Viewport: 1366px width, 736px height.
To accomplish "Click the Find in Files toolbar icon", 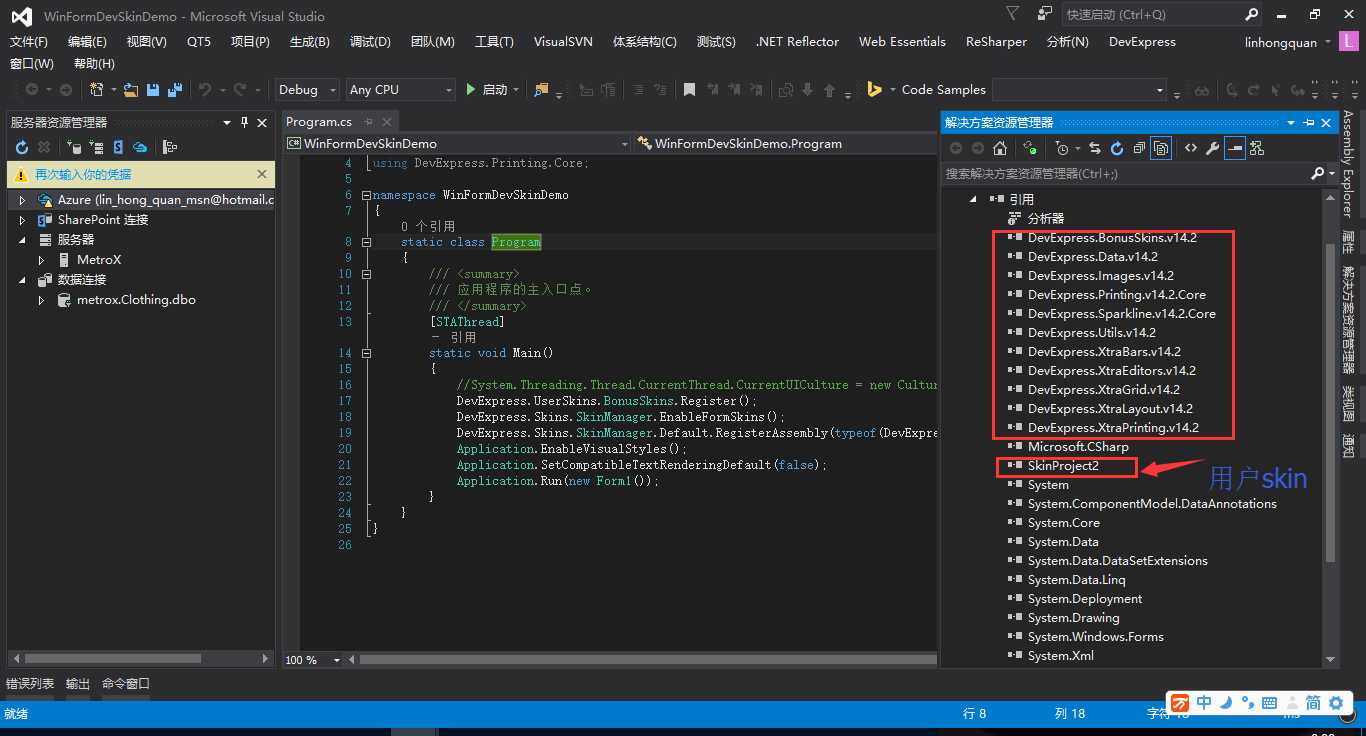I will pos(541,90).
